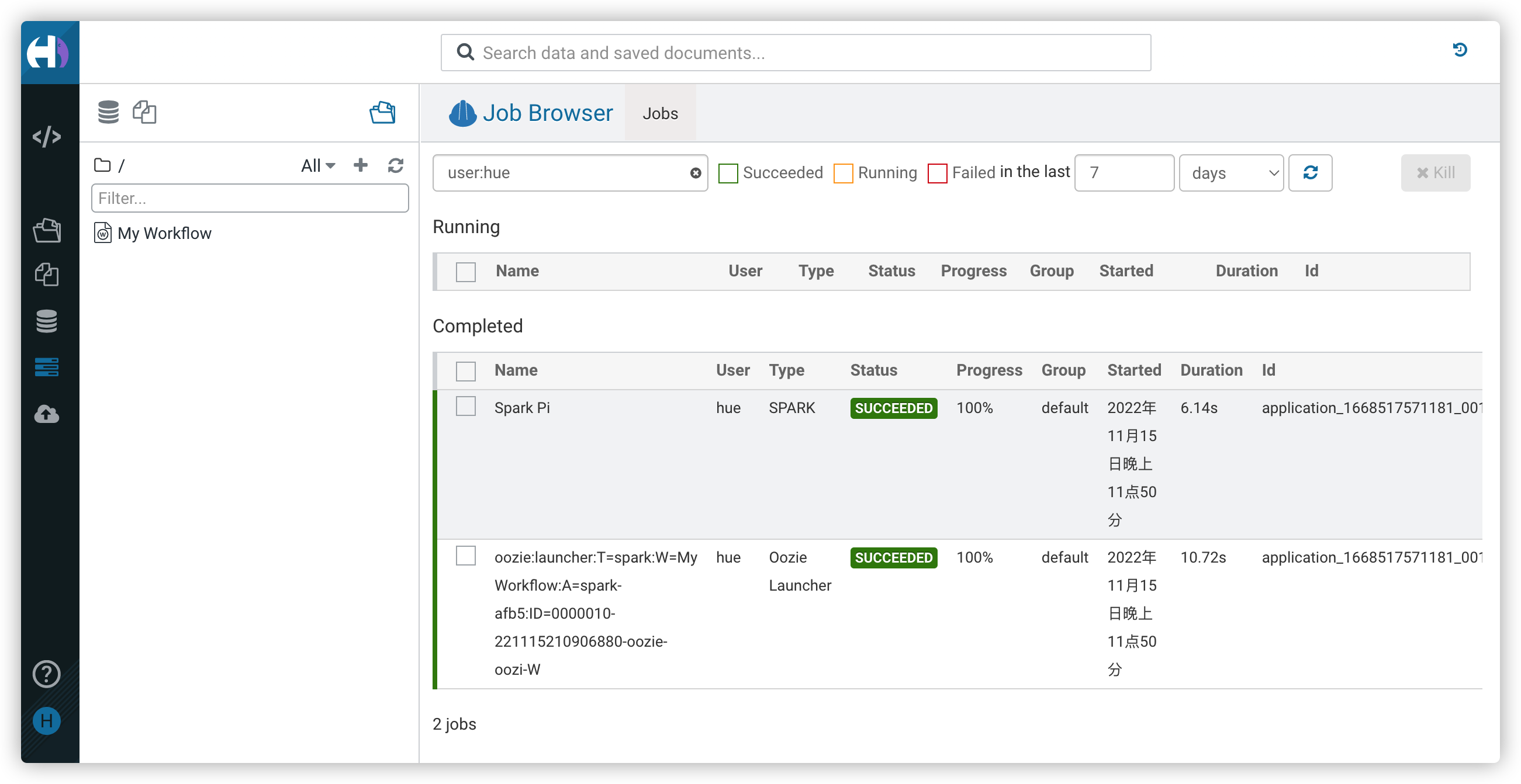Viewport: 1521px width, 784px height.
Task: Create a new document with plus icon
Action: pos(361,165)
